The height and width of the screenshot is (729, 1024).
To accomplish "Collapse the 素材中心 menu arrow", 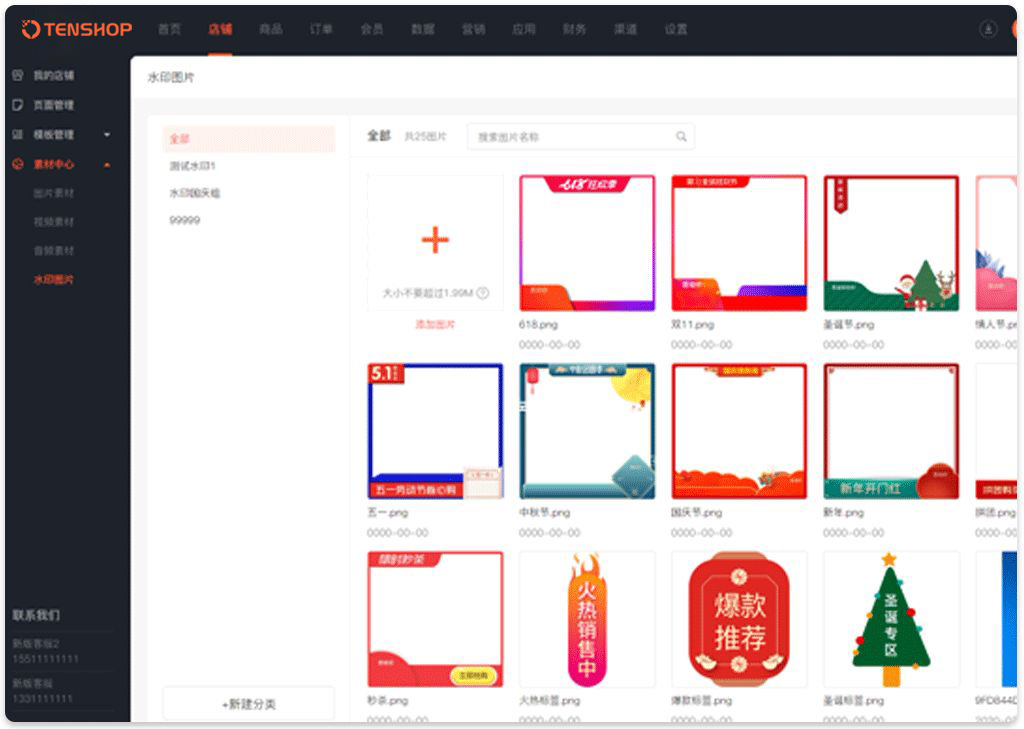I will 107,164.
